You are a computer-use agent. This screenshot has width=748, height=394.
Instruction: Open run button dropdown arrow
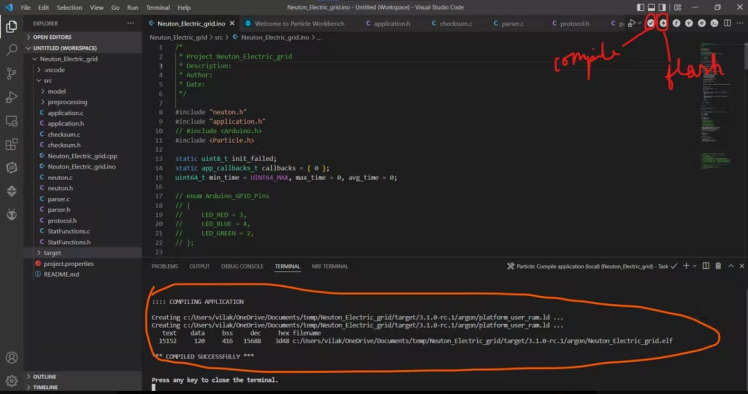pos(640,23)
